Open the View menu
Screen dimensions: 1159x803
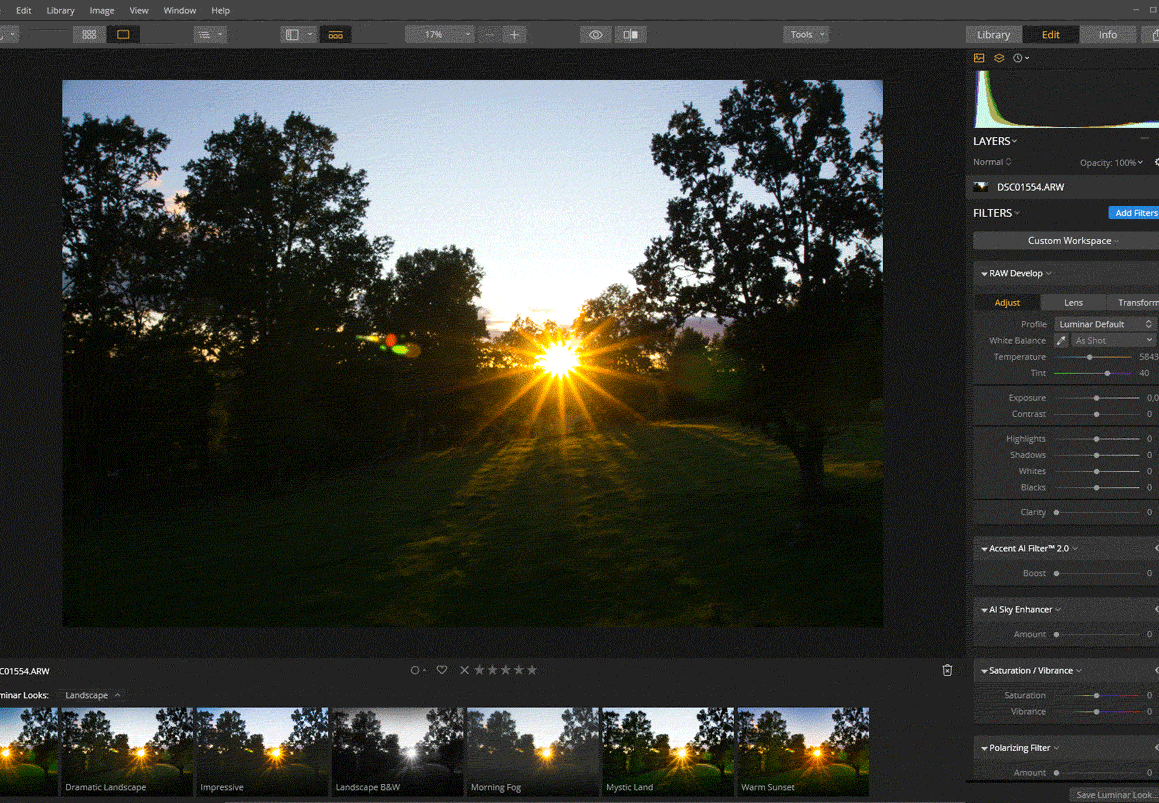click(139, 10)
